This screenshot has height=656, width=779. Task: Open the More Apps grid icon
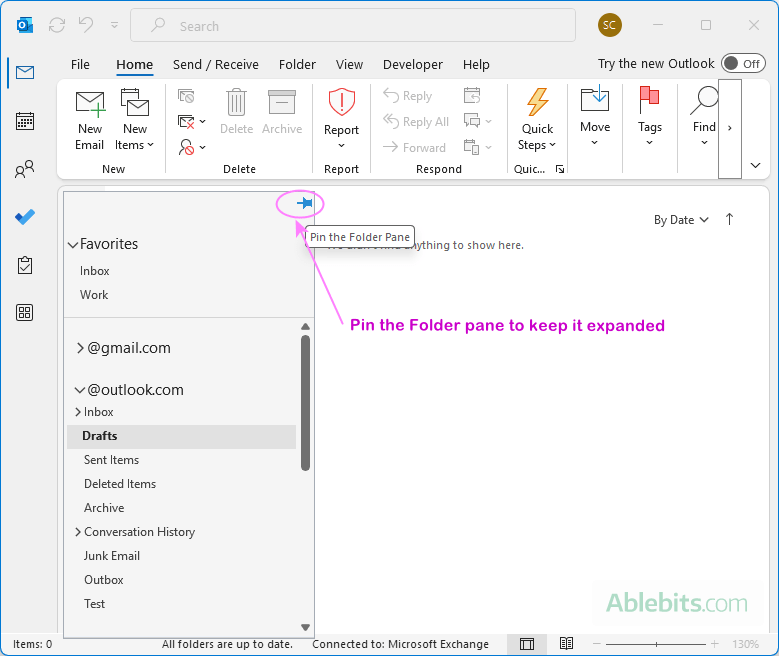(25, 313)
